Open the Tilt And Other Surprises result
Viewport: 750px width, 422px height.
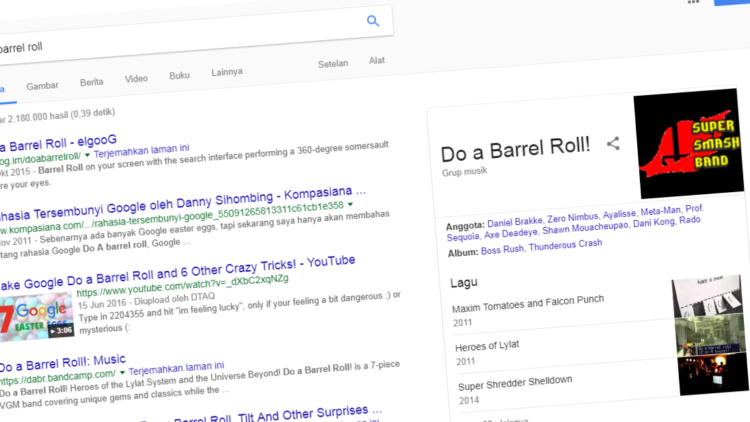[261, 415]
